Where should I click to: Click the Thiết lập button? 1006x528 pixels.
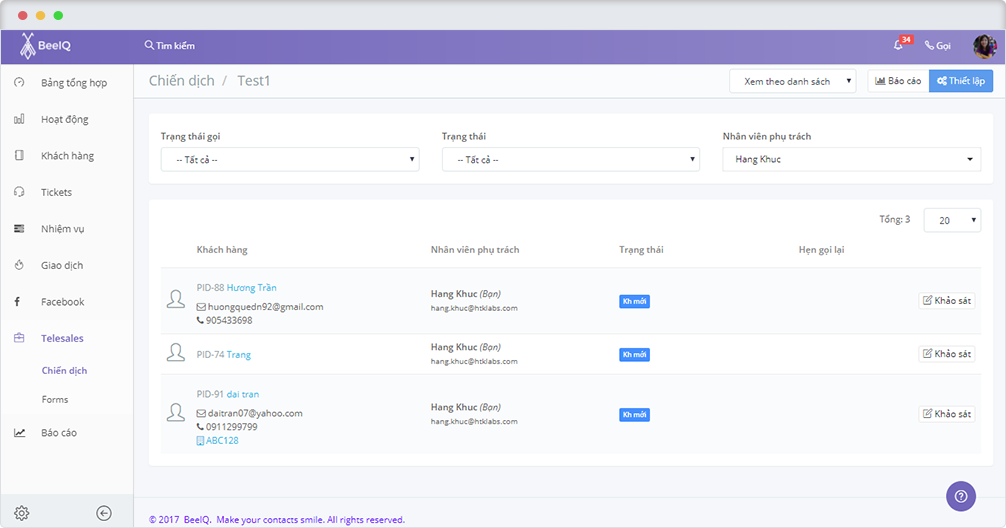960,81
